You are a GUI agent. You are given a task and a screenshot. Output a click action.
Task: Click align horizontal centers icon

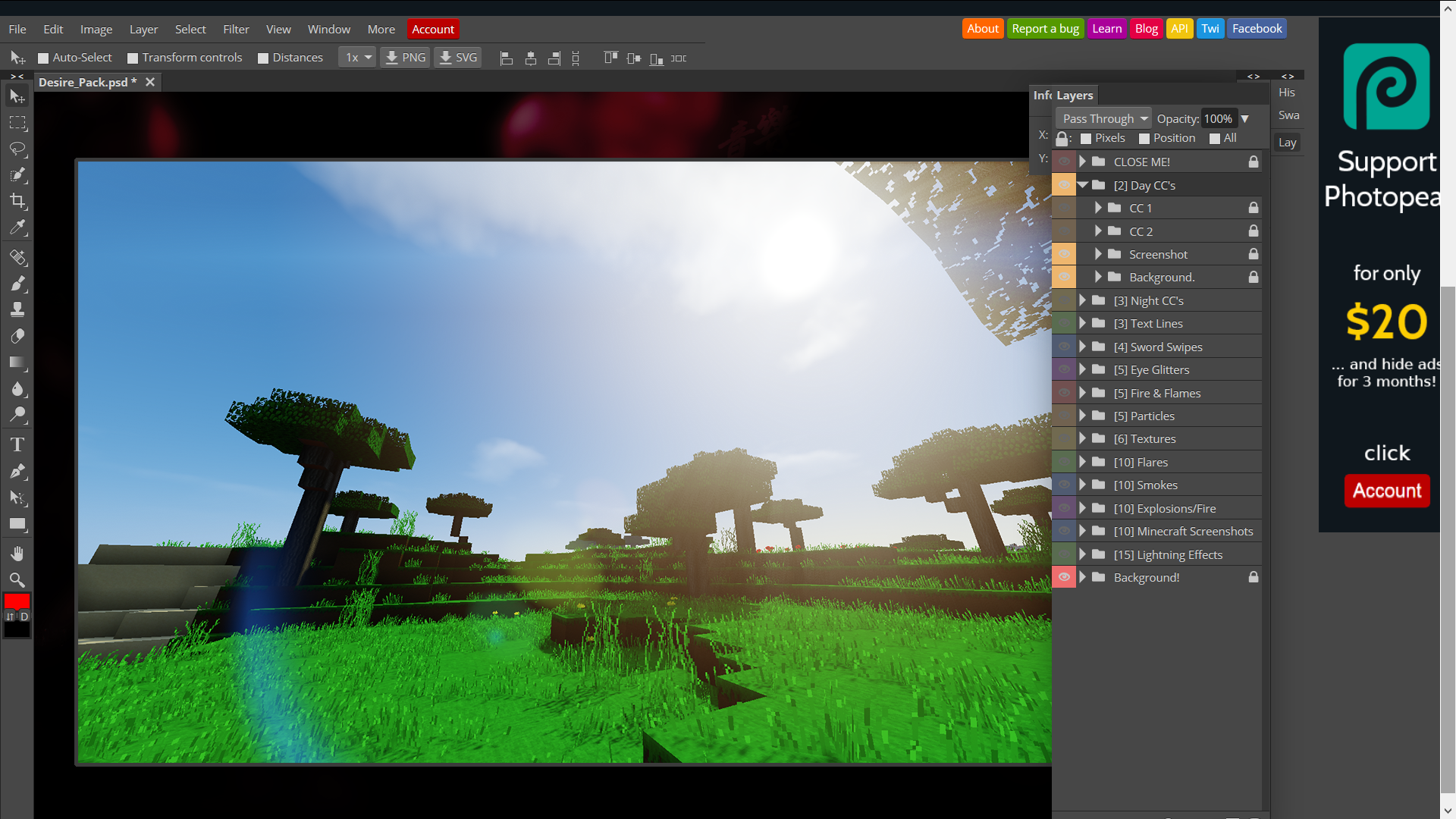pos(531,58)
